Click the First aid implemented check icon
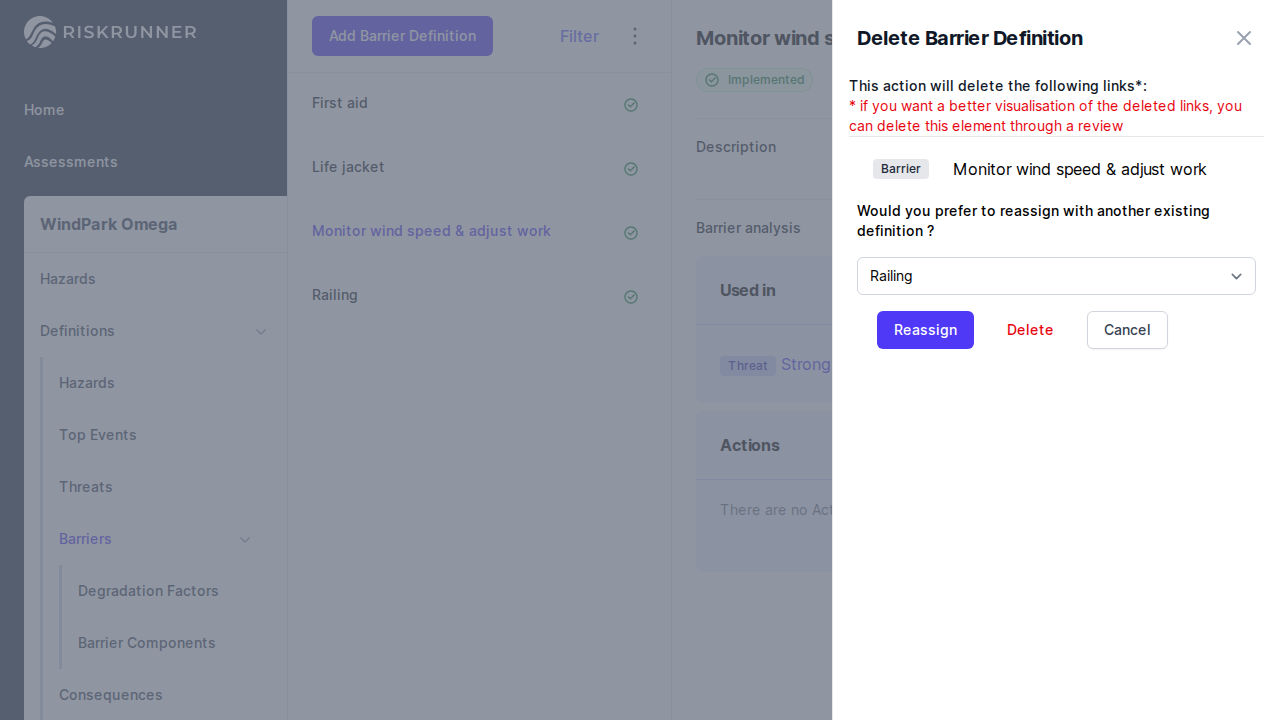This screenshot has width=1280, height=720. point(631,105)
